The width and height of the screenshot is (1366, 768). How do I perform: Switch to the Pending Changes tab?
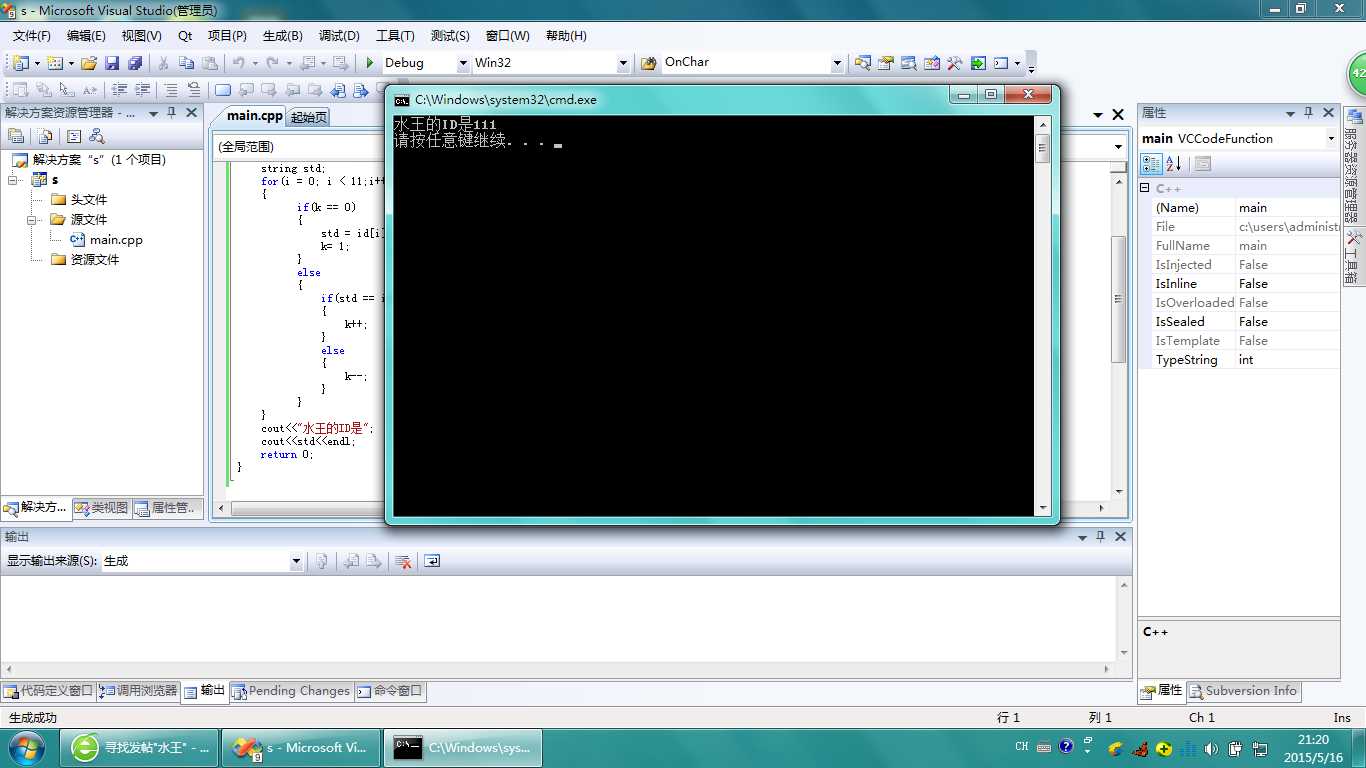click(x=291, y=691)
